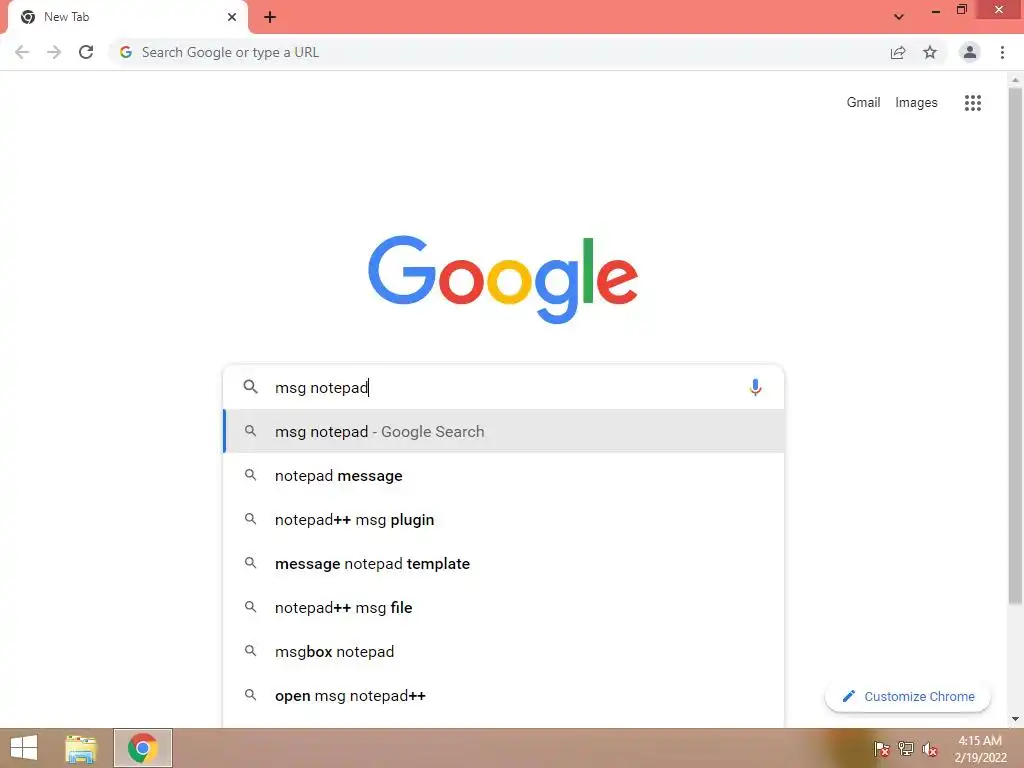Screen dimensions: 1024x768
Task: Choose 'notepad message' suggestion
Action: click(503, 475)
